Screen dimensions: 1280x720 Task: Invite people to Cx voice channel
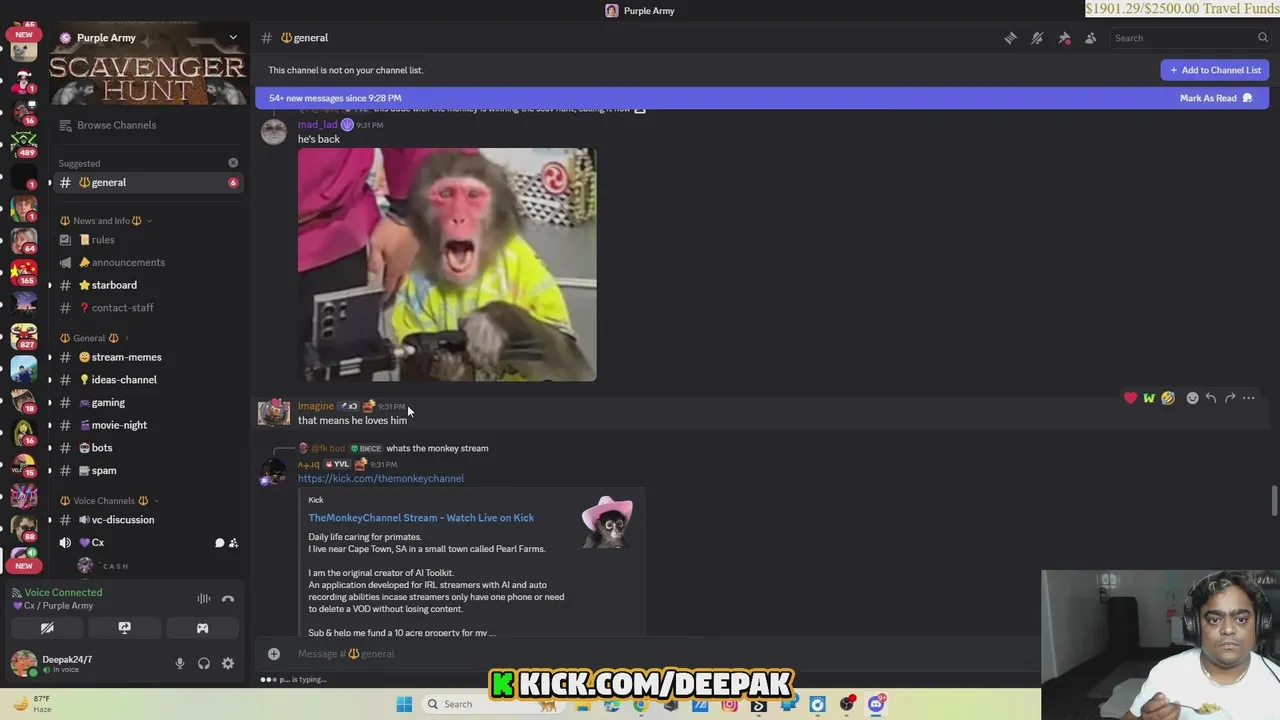point(233,543)
